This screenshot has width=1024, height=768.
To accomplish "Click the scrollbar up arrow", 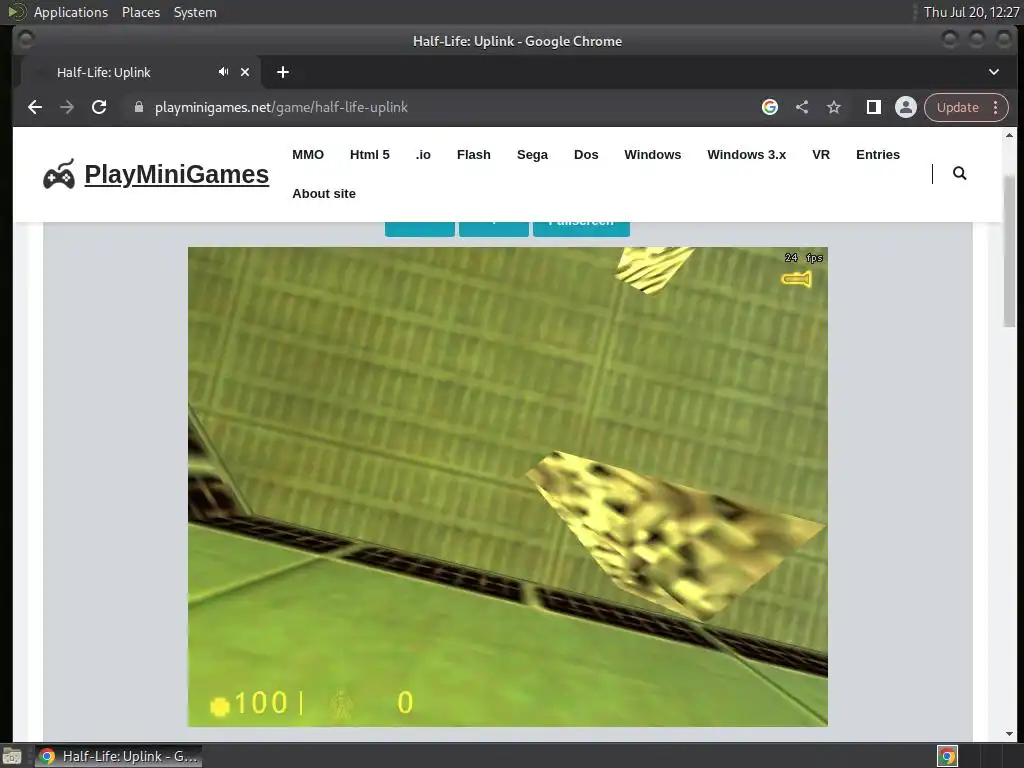I will (x=1010, y=135).
